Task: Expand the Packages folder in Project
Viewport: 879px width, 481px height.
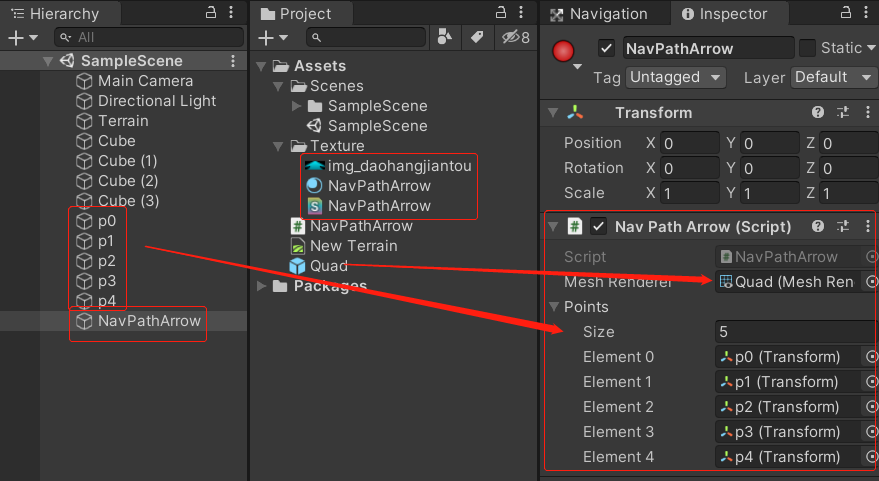Action: (x=263, y=287)
